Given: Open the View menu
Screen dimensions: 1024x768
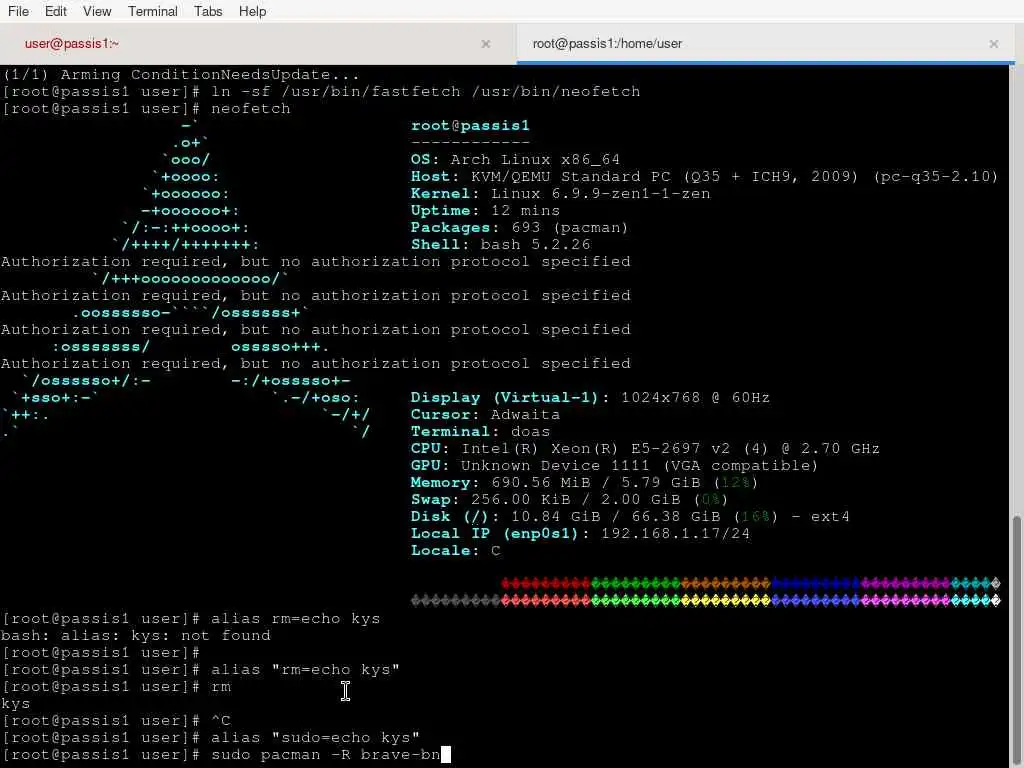Looking at the screenshot, I should [97, 11].
